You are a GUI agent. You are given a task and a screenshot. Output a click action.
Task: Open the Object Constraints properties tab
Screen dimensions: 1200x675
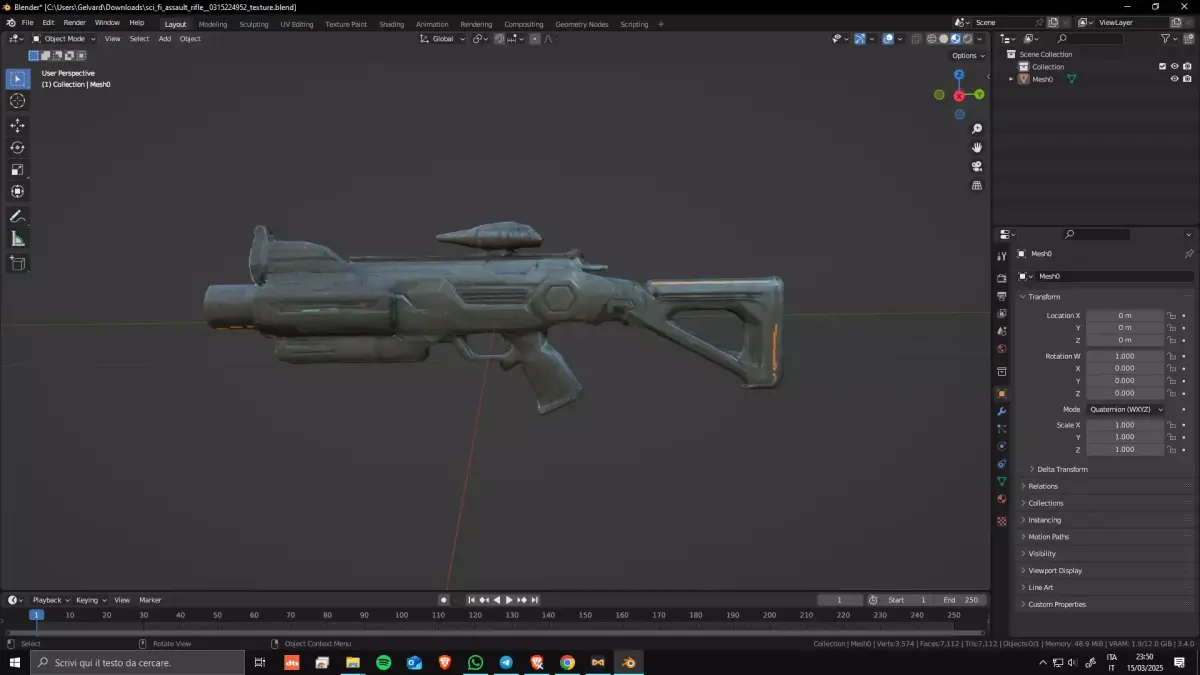click(1002, 463)
